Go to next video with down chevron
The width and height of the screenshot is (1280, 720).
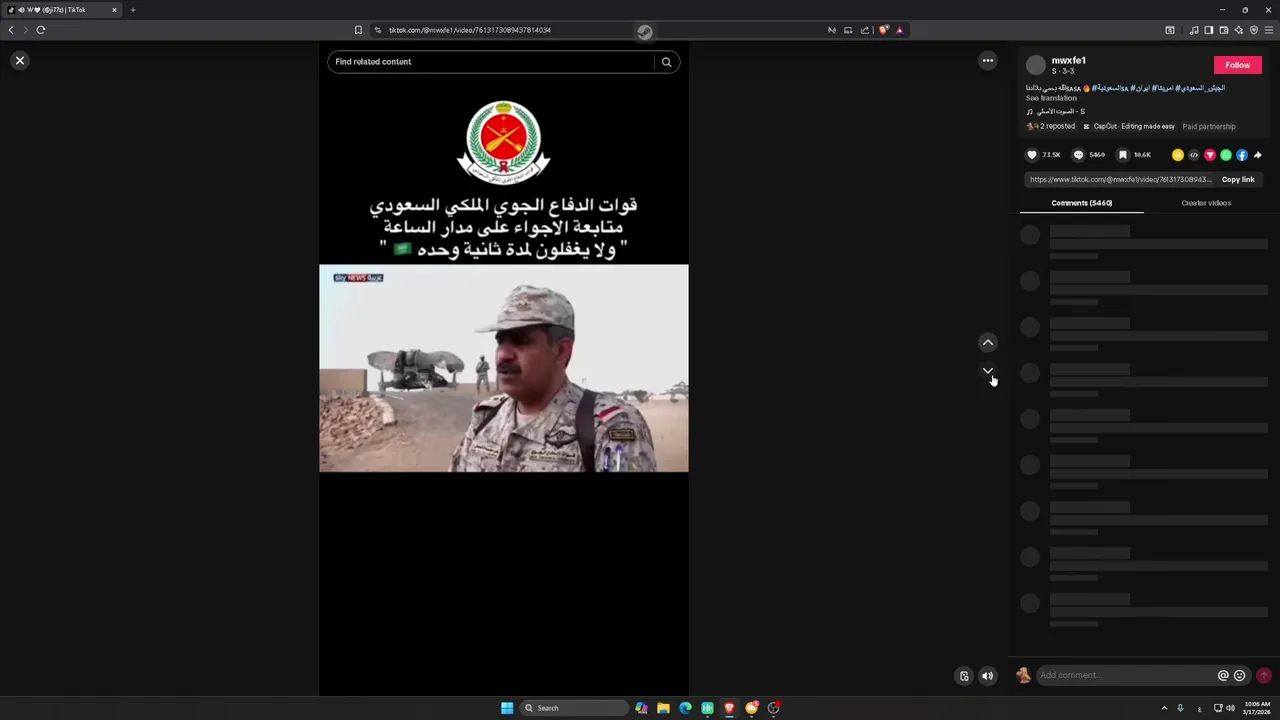click(x=988, y=371)
